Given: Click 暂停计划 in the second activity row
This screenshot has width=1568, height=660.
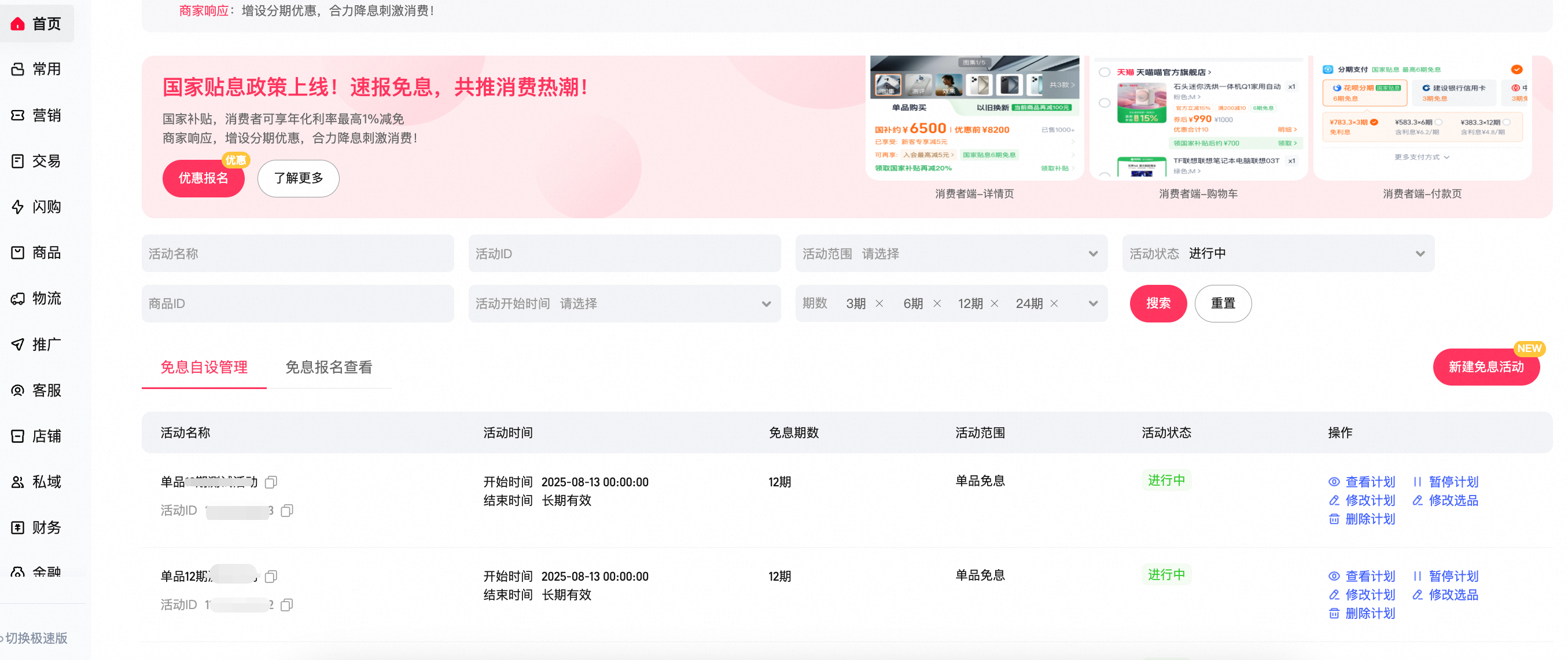Looking at the screenshot, I should pos(1445,576).
